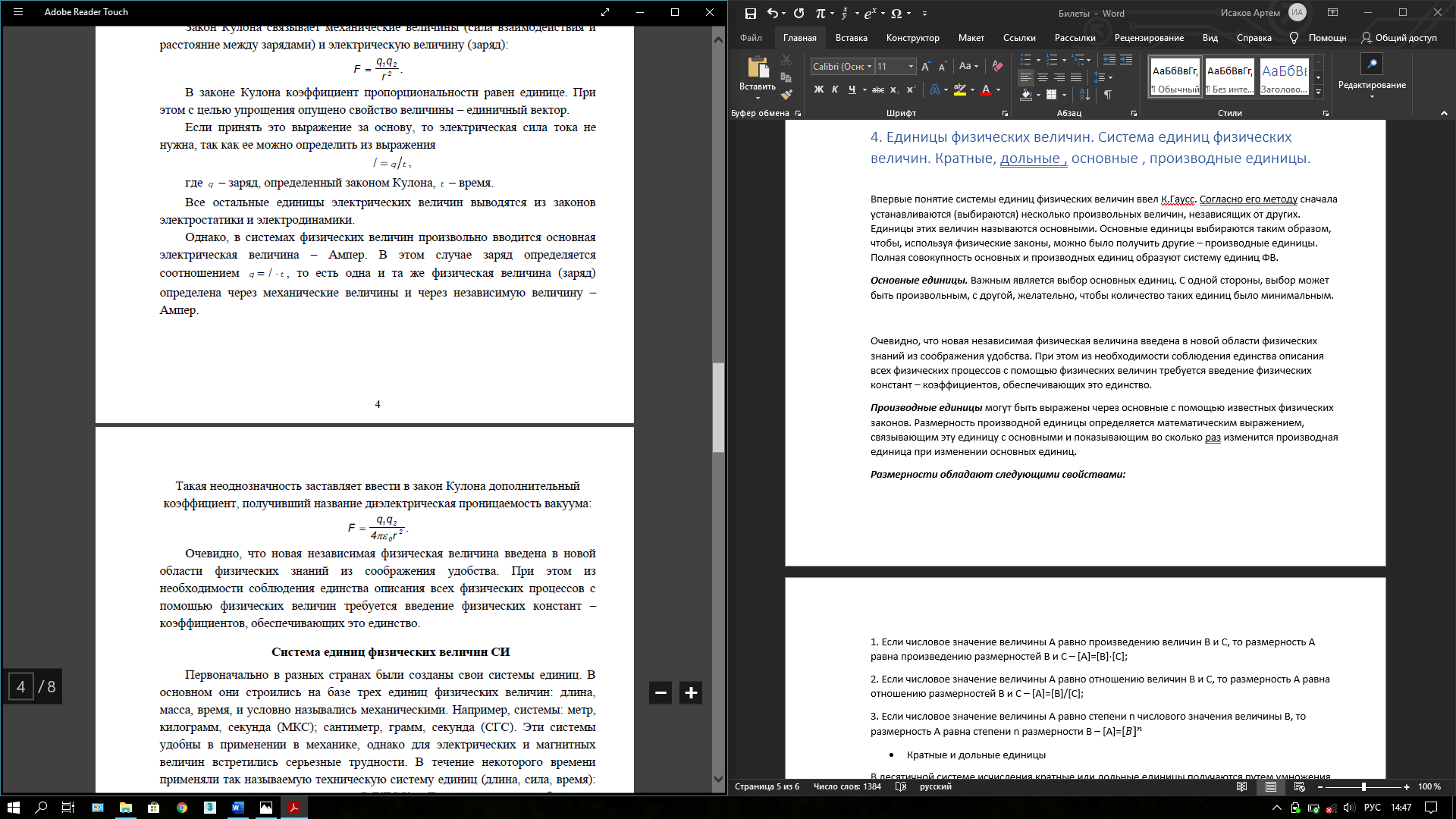Viewport: 1456px width, 819px height.
Task: Open the Редактирование search group
Action: click(x=1372, y=75)
